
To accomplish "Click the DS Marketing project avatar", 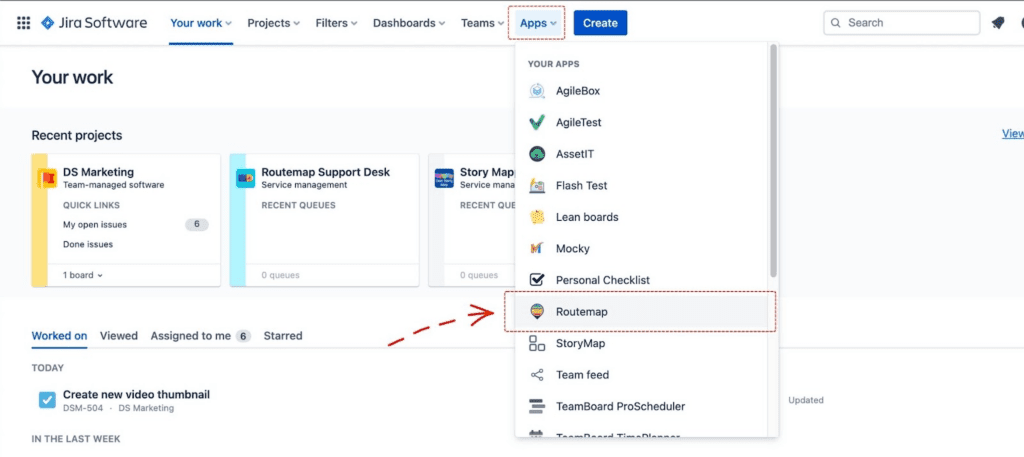I will pos(47,178).
